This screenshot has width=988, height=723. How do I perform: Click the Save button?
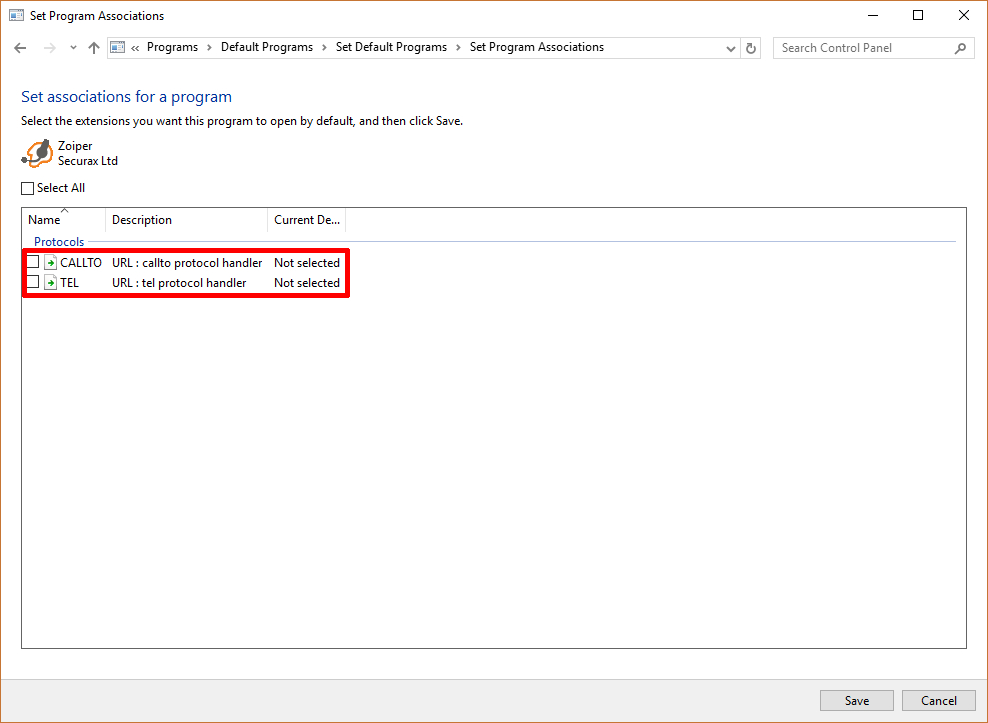click(x=856, y=700)
